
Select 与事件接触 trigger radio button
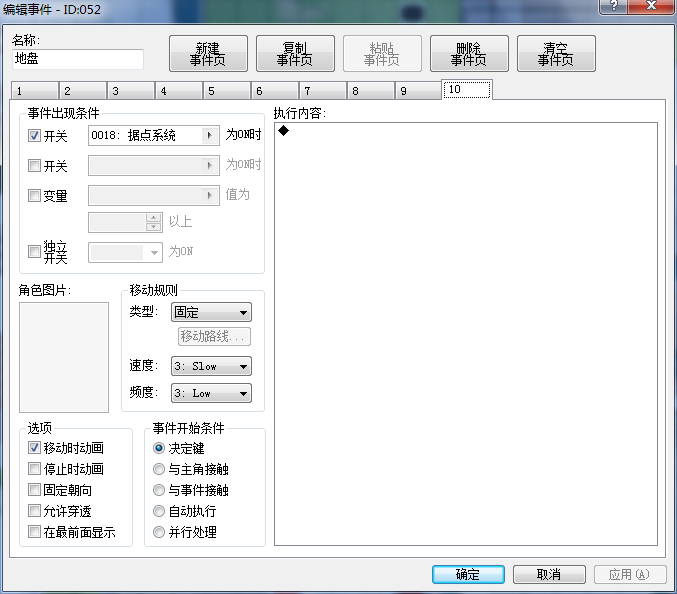click(159, 490)
